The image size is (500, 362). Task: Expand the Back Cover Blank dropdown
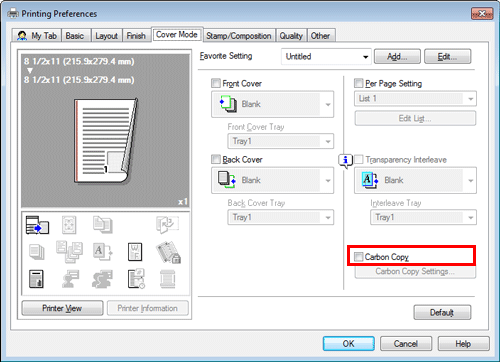click(x=272, y=180)
